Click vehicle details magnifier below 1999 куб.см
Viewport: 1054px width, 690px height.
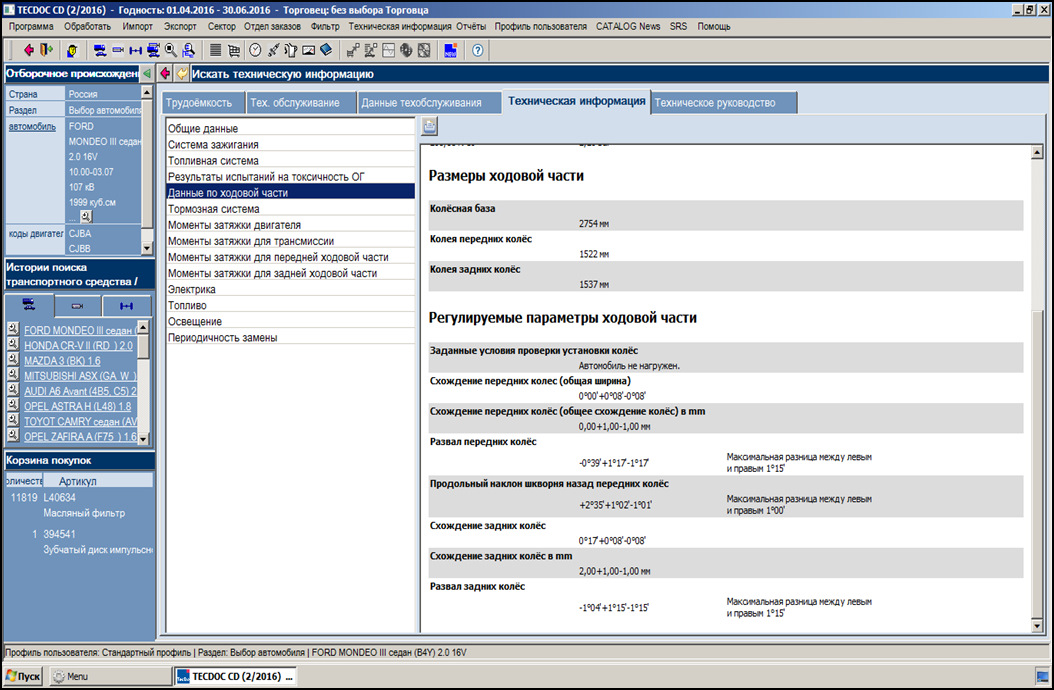[86, 217]
